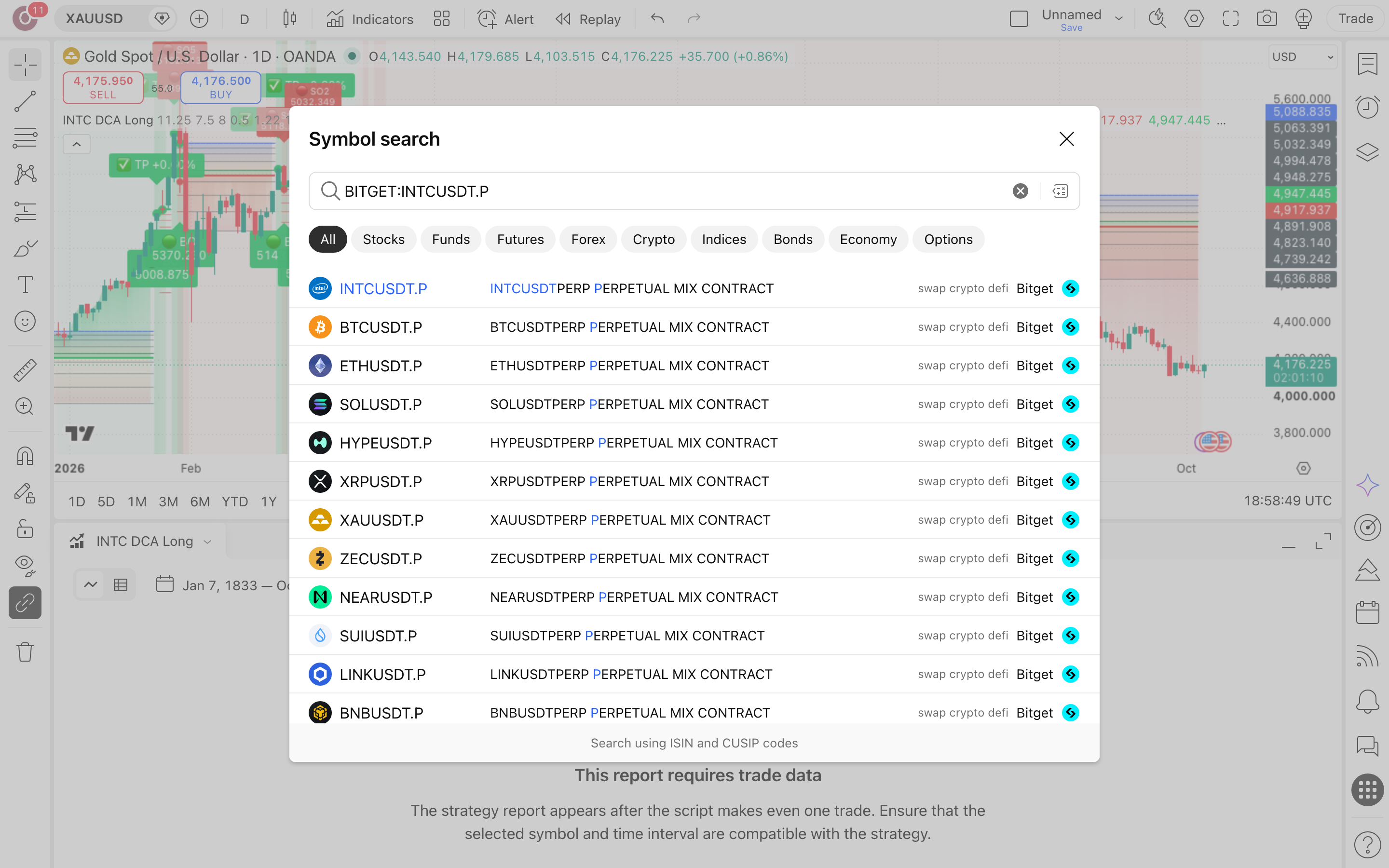Select the trend line drawing tool
Image resolution: width=1389 pixels, height=868 pixels.
click(25, 102)
